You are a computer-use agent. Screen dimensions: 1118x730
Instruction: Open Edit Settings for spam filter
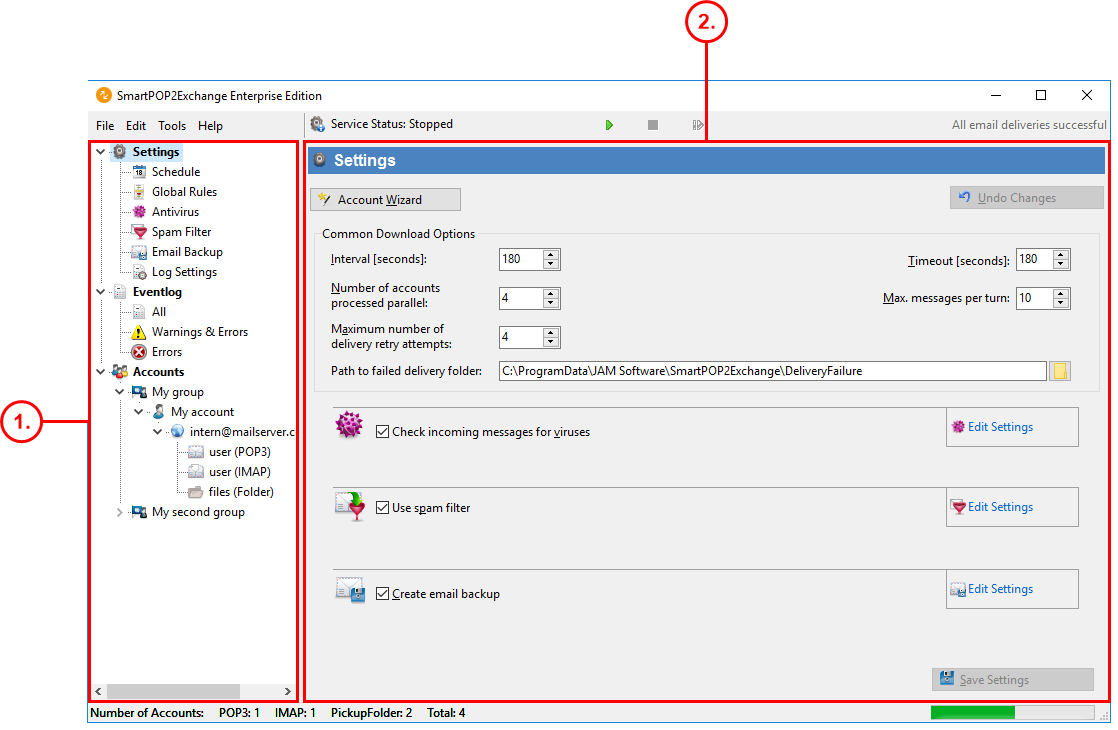(x=1012, y=507)
